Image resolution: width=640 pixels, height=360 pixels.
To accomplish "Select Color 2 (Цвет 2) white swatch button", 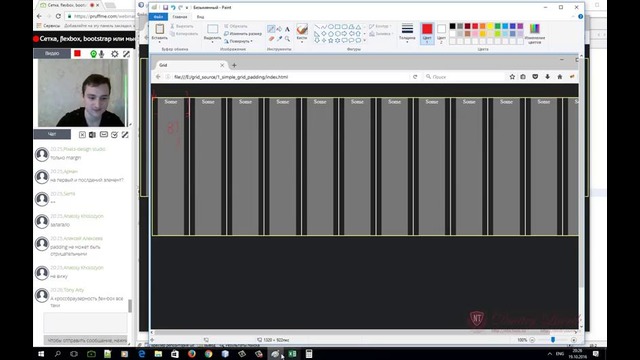I will click(441, 33).
